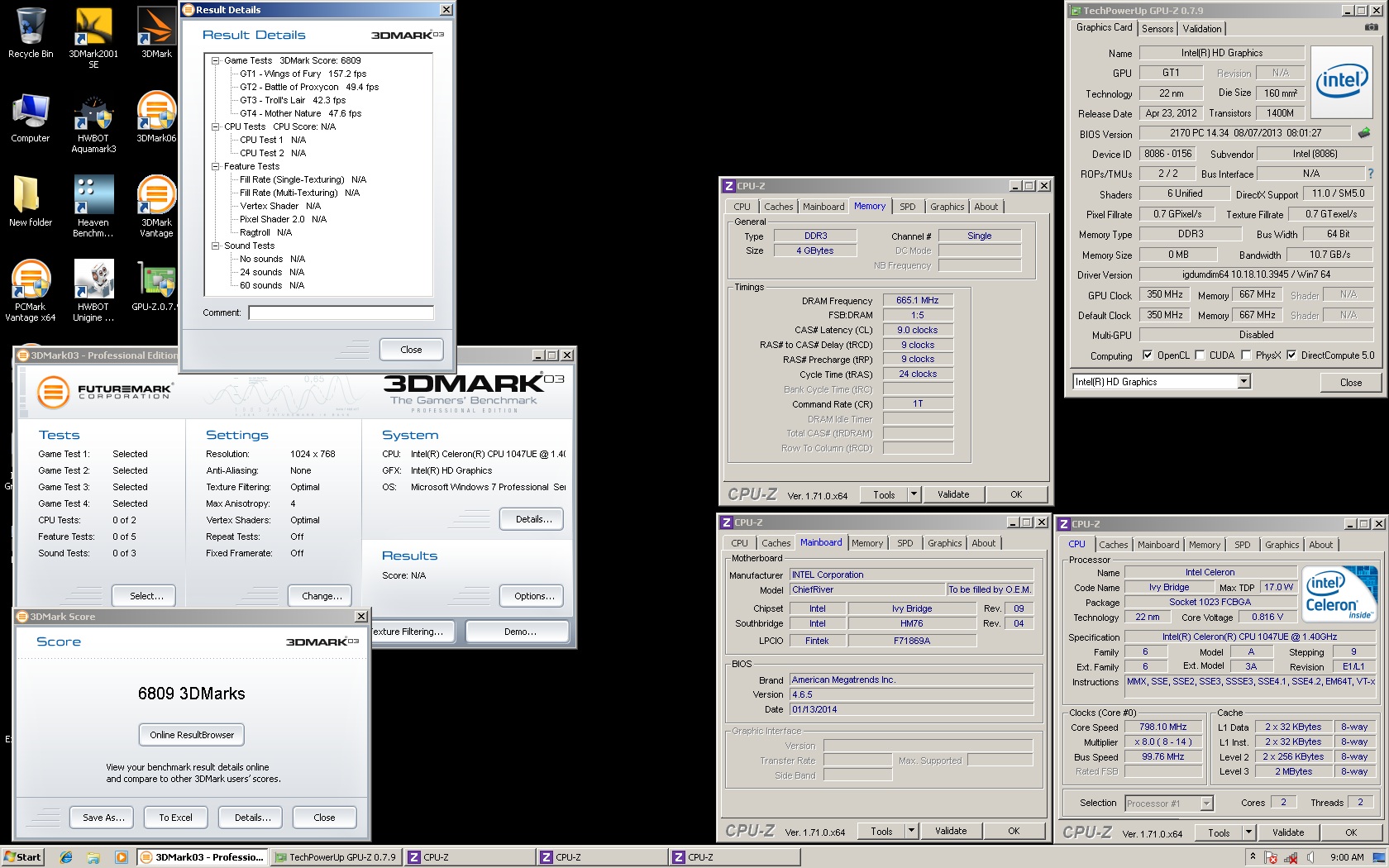Toggle the DirectCompute 5.0 checkbox
Screen dimensions: 1389x868
point(1291,355)
